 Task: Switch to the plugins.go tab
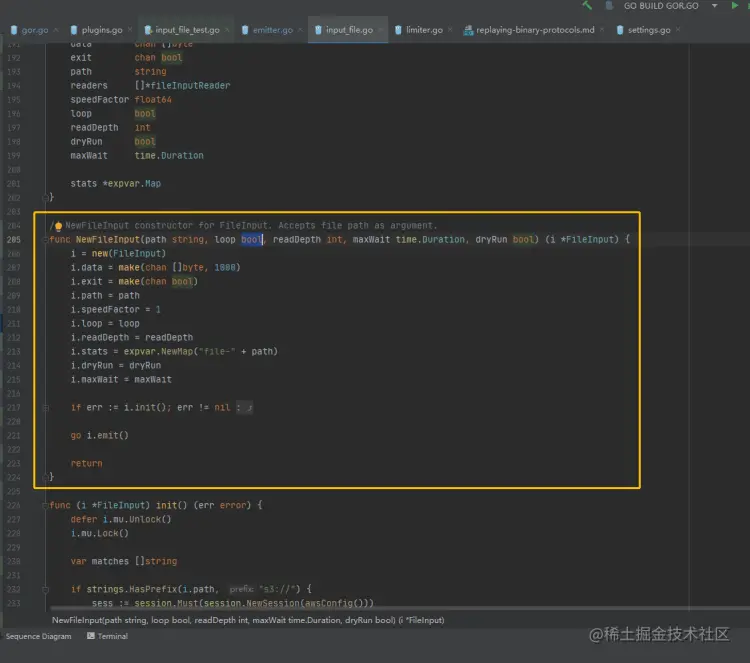(x=102, y=30)
